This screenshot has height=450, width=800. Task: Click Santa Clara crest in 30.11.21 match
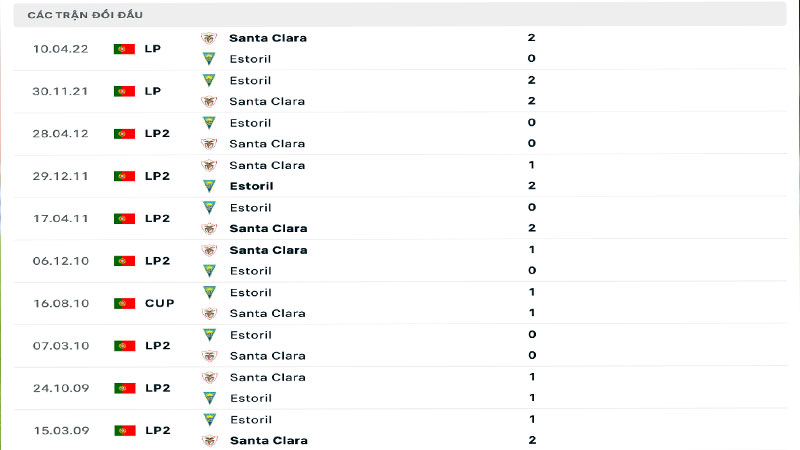[x=209, y=101]
